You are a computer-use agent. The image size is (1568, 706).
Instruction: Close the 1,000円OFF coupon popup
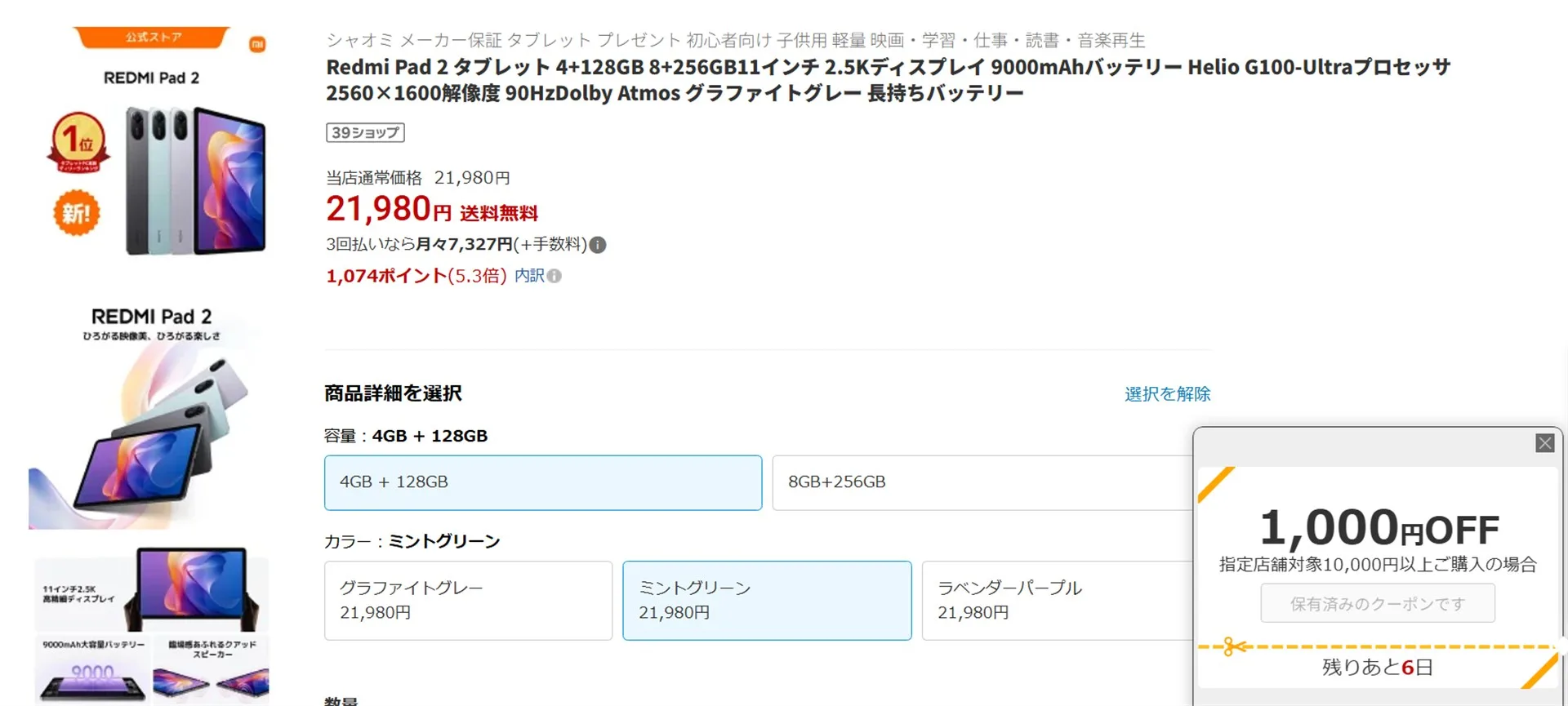(1544, 443)
